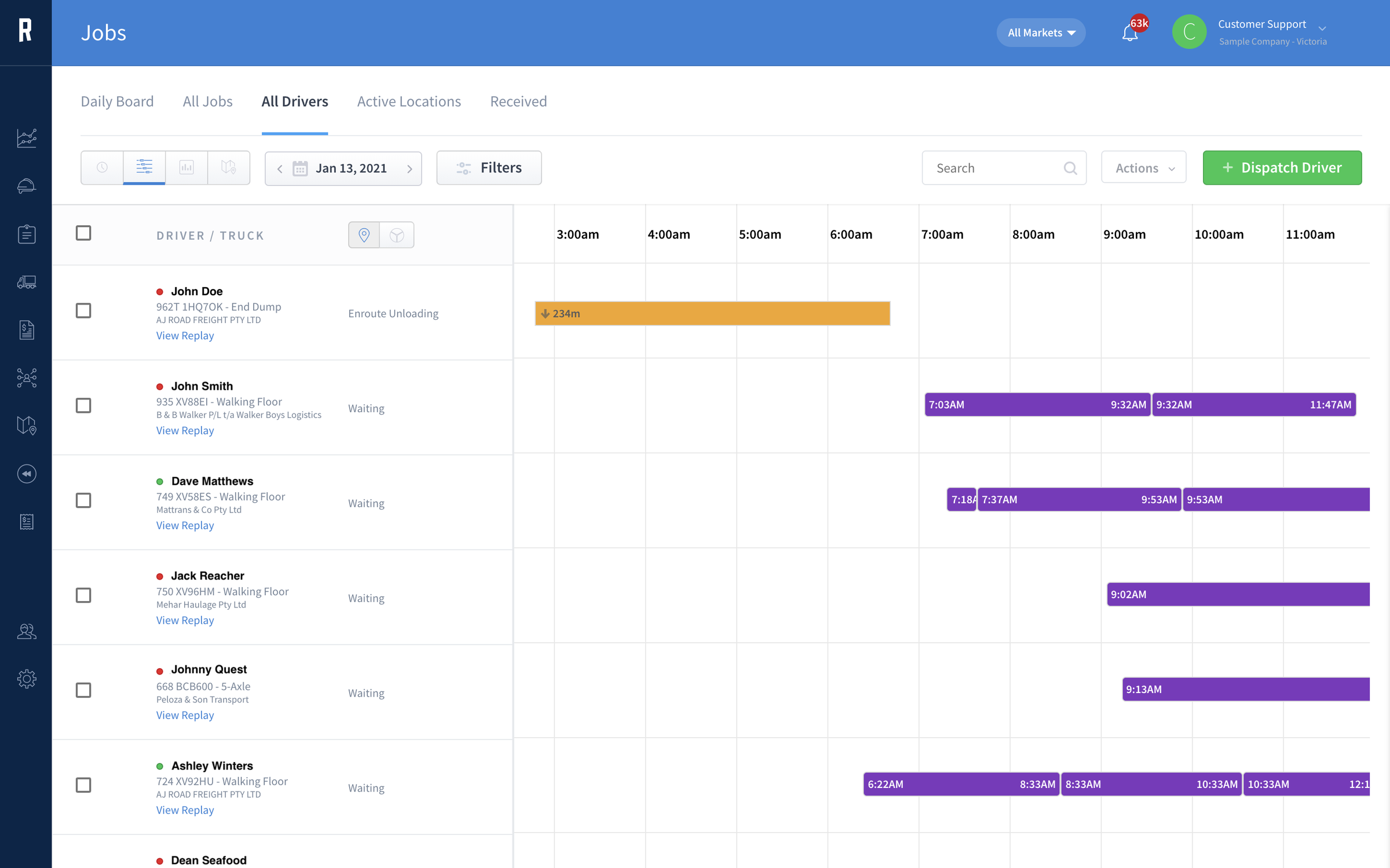Check the Dave Matthews row checkbox
Image resolution: width=1390 pixels, height=868 pixels.
coord(83,500)
